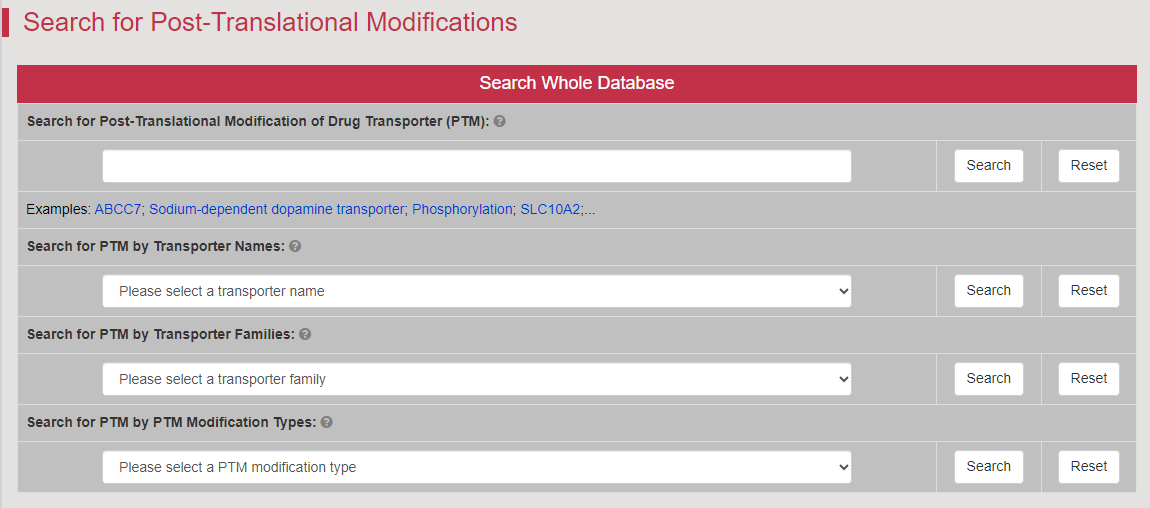Click the SLC10A2 example link
Image resolution: width=1150 pixels, height=508 pixels.
tap(550, 210)
